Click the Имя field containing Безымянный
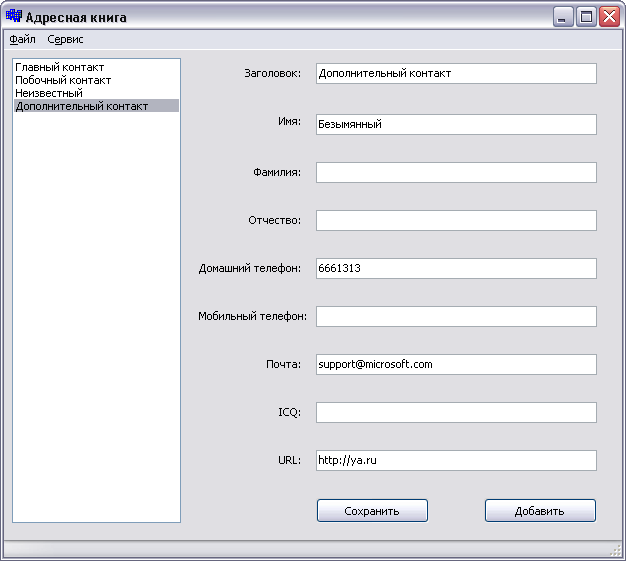The height and width of the screenshot is (561, 626). (455, 124)
